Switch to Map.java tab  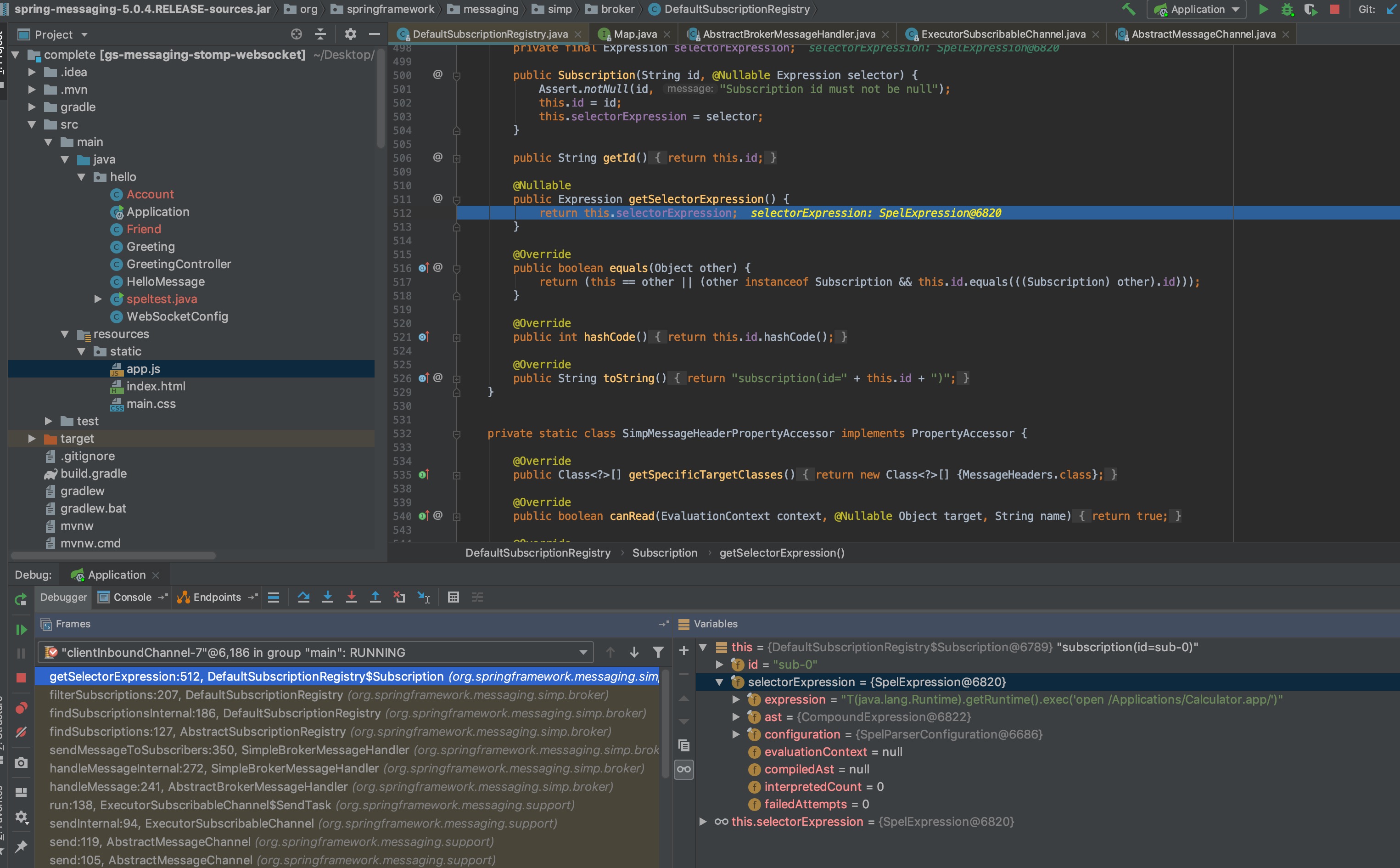[635, 34]
